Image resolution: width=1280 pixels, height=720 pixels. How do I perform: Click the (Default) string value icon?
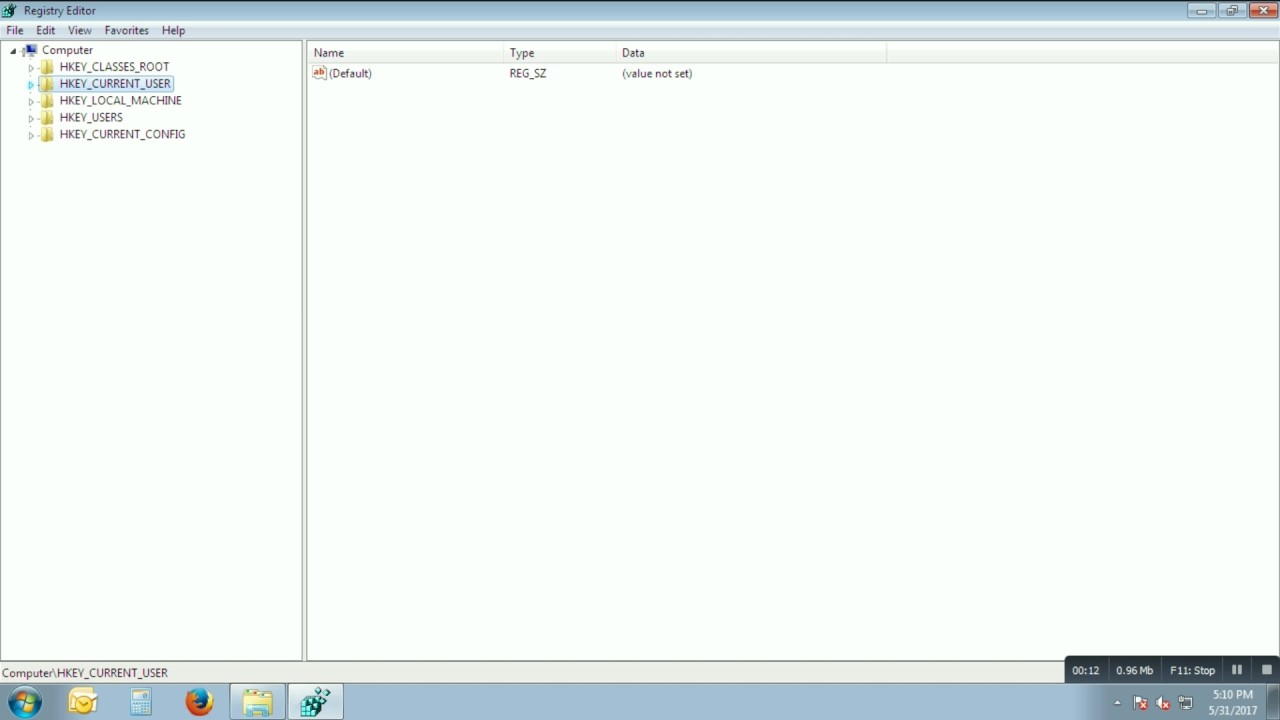coord(320,73)
